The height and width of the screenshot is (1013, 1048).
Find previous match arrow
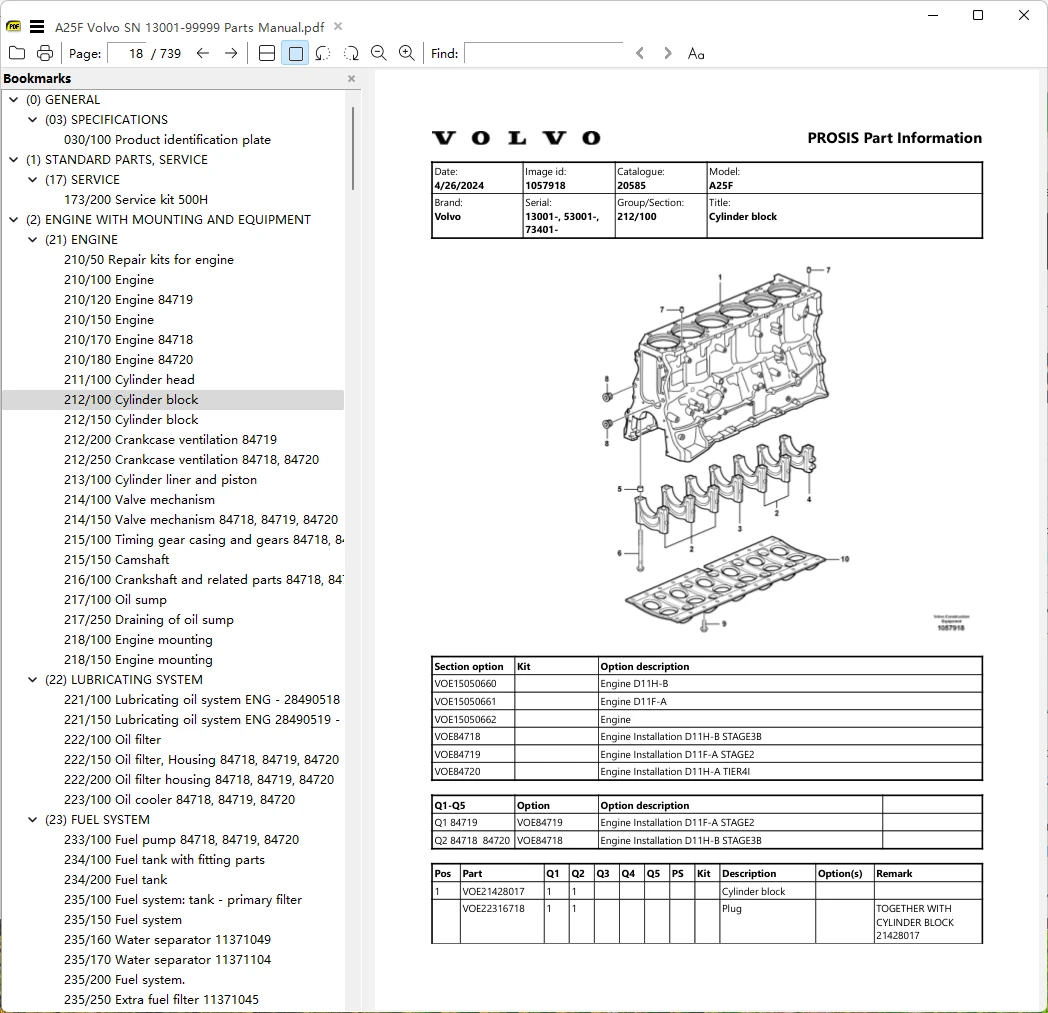pos(640,53)
